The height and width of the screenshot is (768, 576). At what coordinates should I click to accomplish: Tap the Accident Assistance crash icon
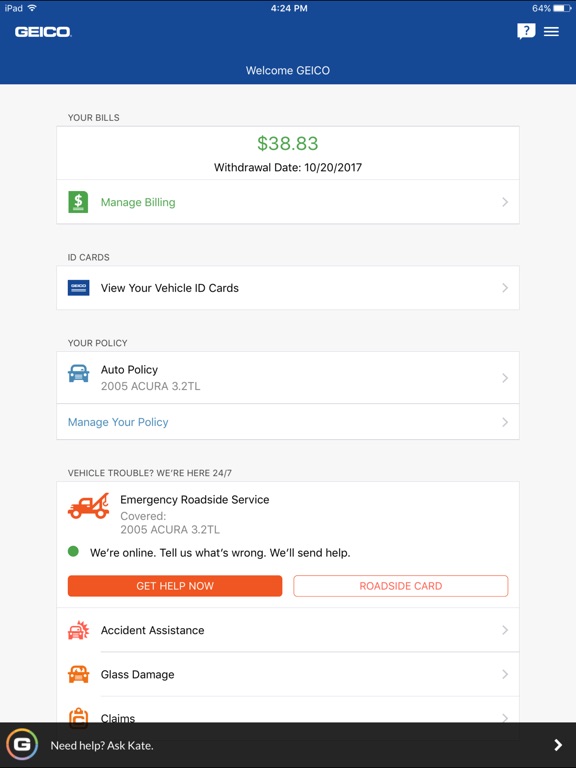[x=78, y=630]
